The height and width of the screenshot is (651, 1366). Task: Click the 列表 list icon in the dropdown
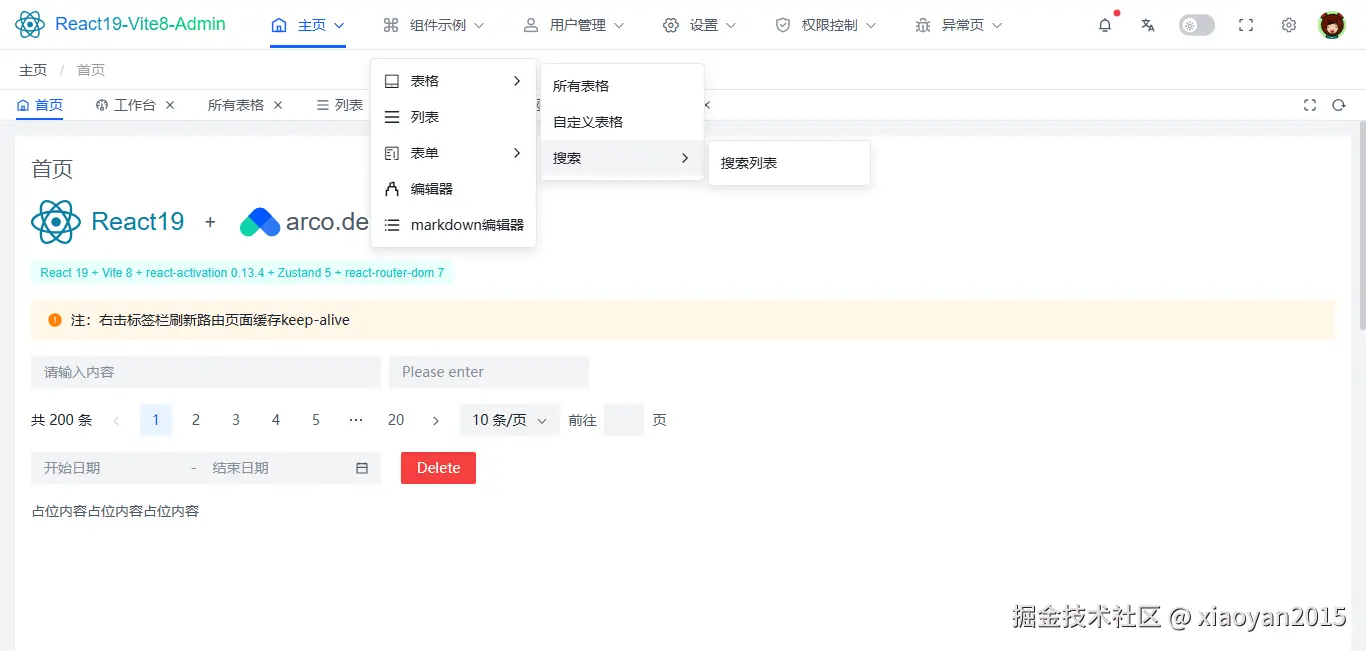392,117
